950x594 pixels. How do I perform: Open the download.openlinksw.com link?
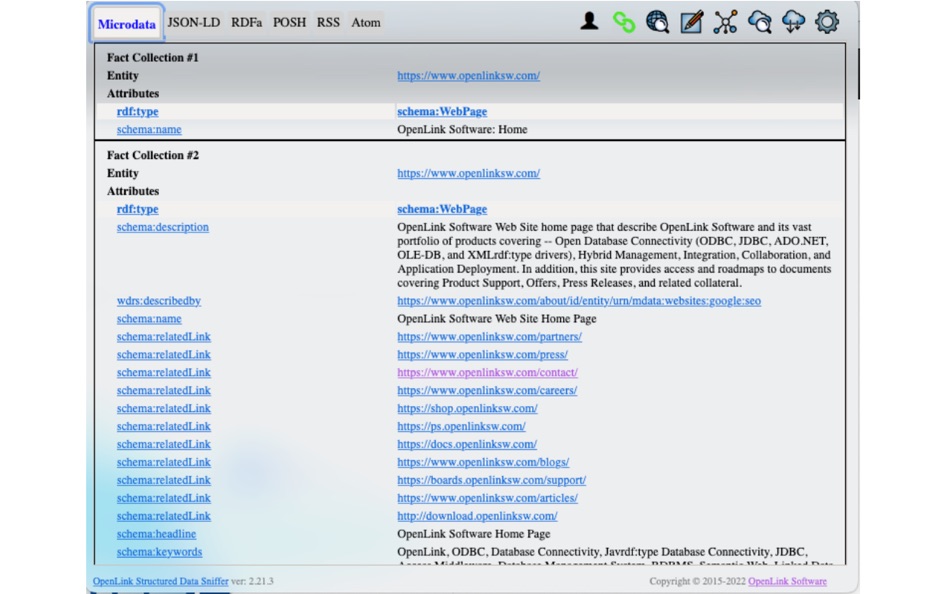tap(477, 516)
